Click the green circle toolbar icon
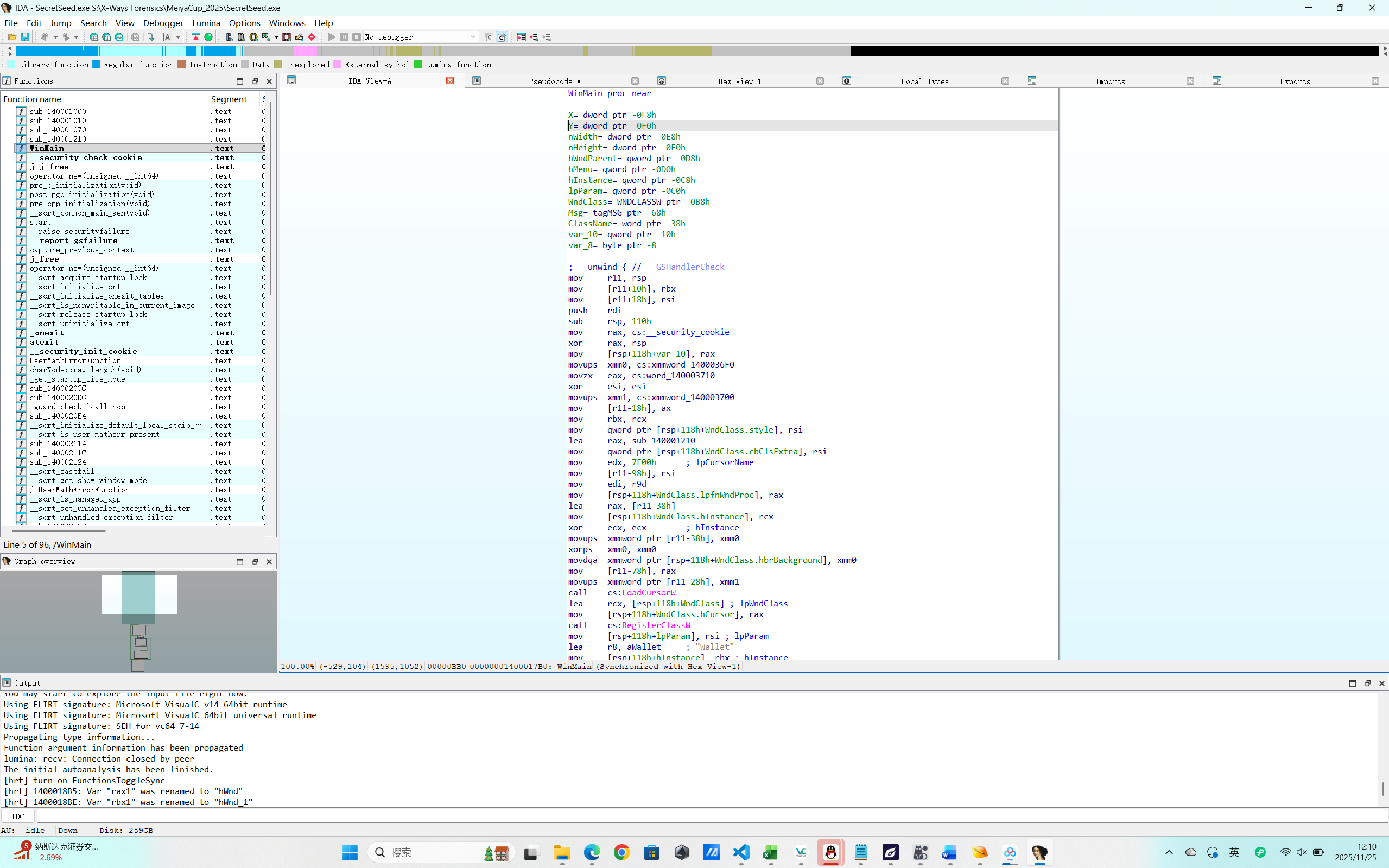 point(208,37)
